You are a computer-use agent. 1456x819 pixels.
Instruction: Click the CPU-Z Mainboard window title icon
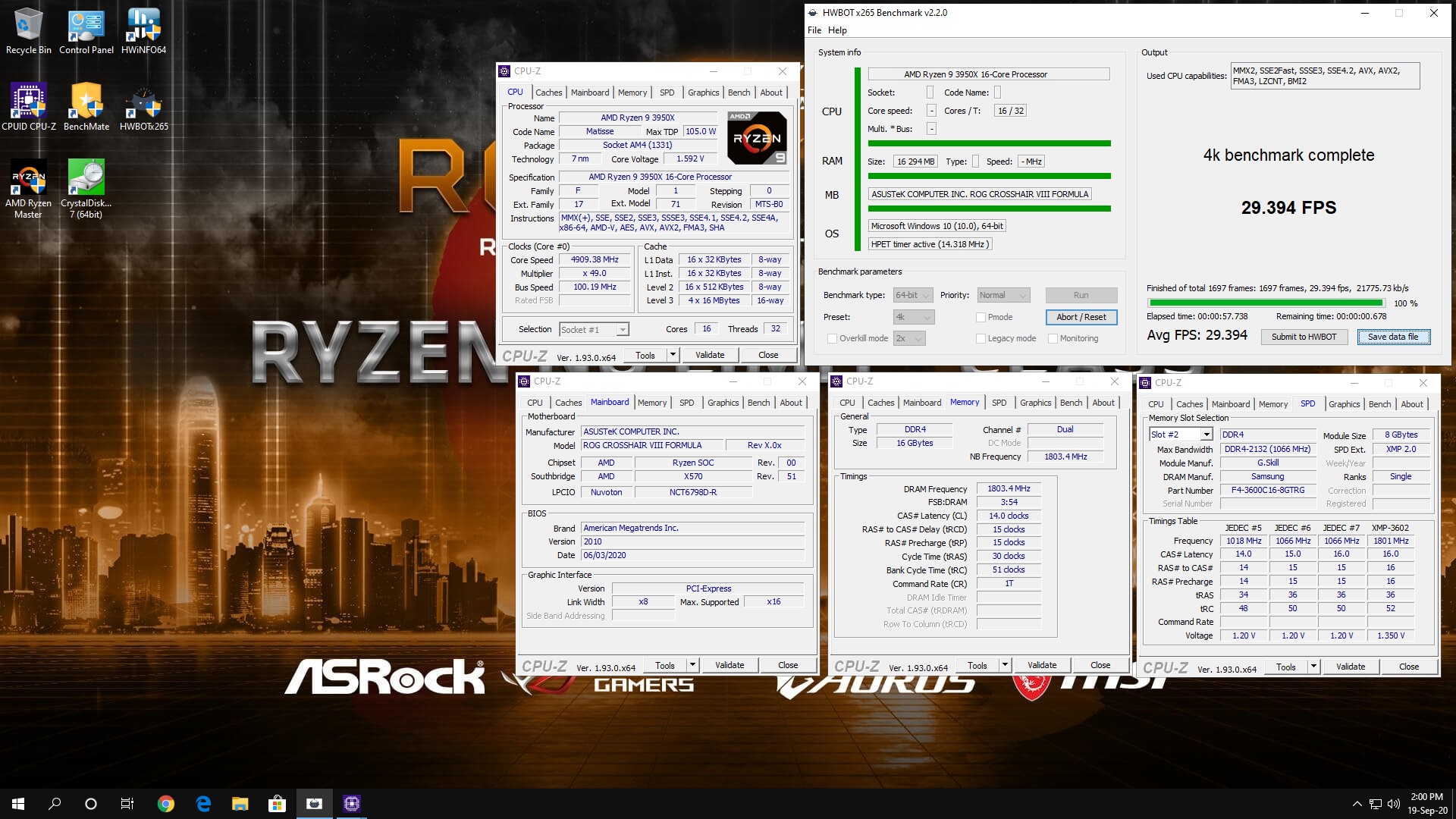(x=524, y=381)
